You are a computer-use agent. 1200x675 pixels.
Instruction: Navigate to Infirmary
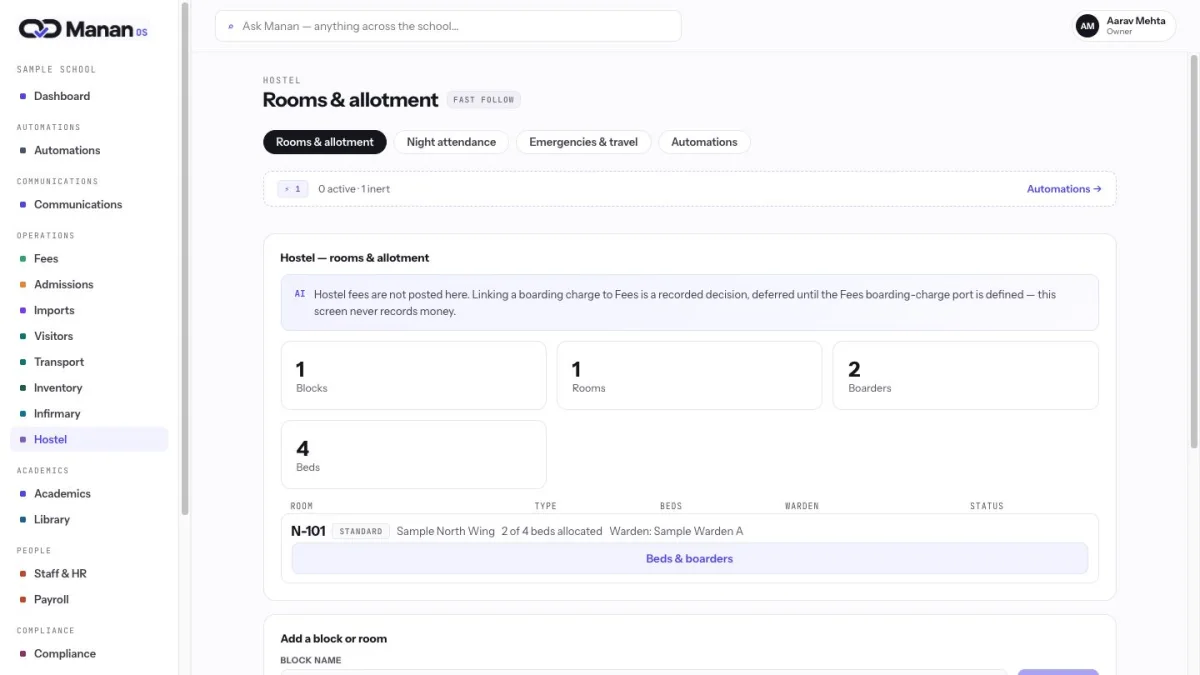pos(89,414)
